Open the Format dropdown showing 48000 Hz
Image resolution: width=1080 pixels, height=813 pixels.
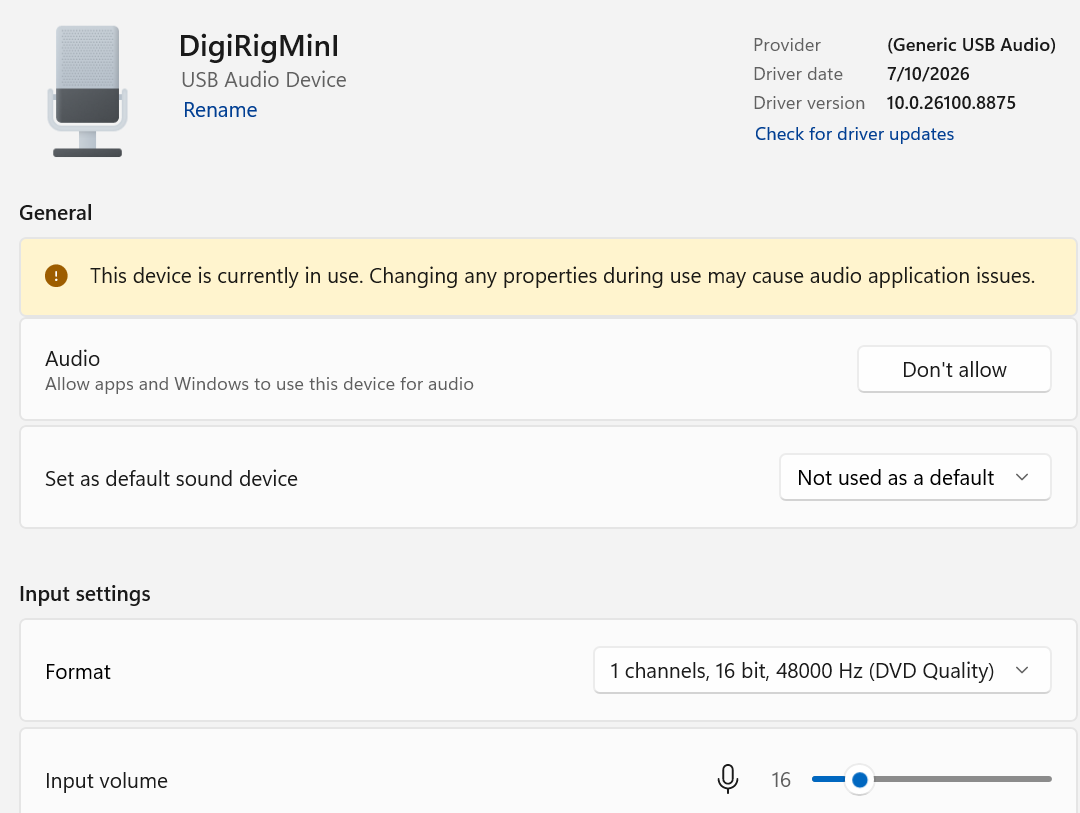[x=822, y=670]
